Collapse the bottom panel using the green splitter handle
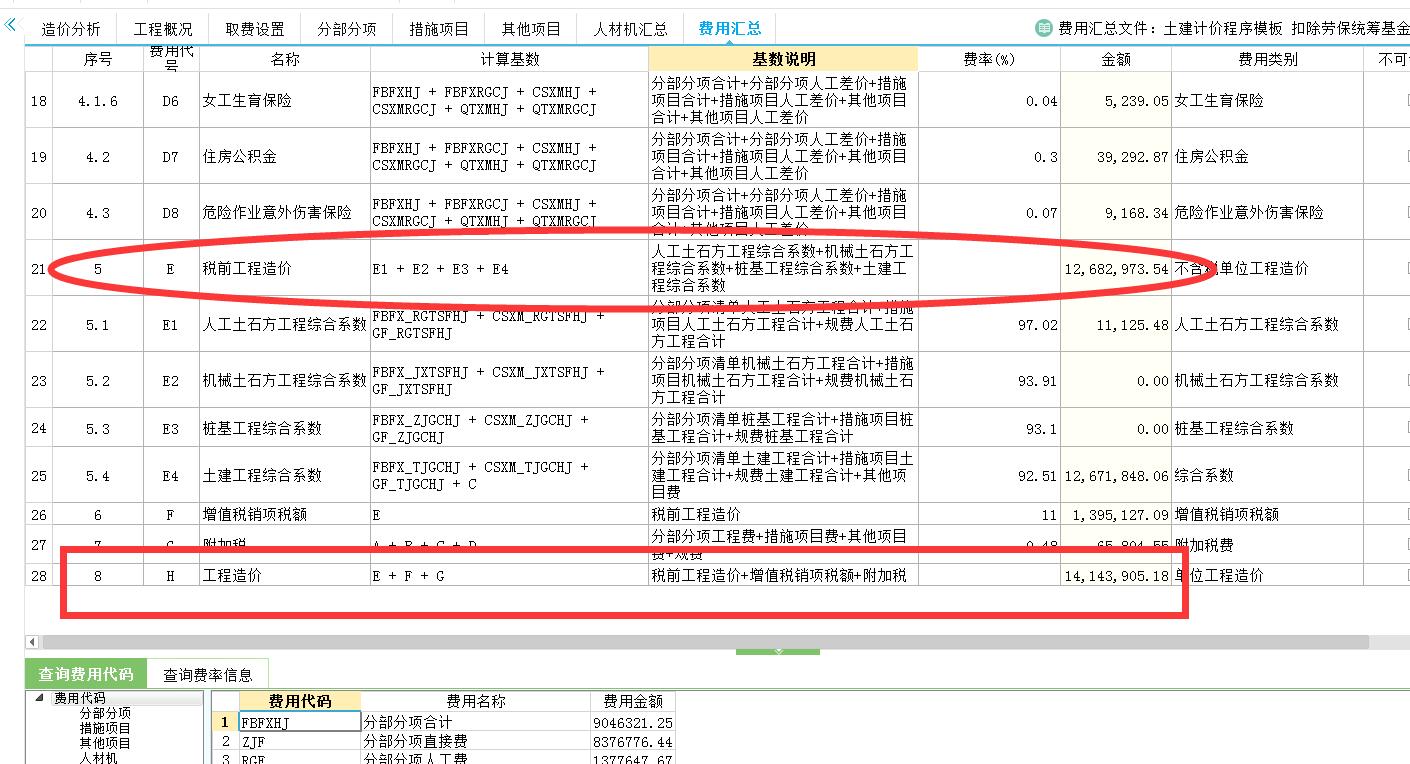The height and width of the screenshot is (764, 1410). click(777, 651)
